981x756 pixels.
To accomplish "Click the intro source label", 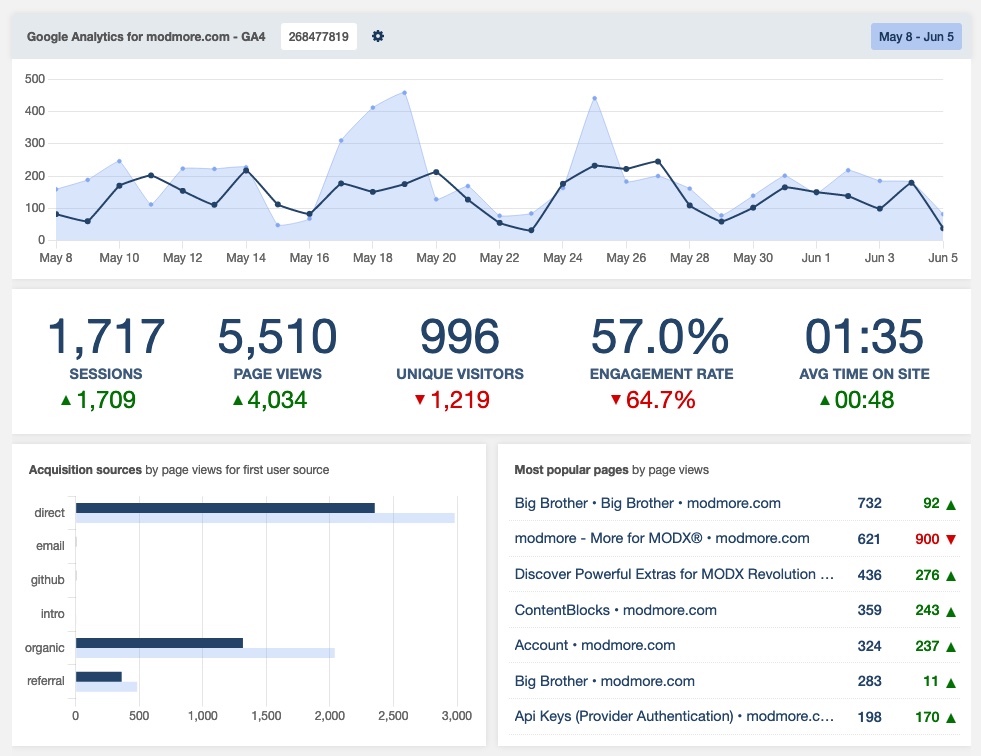I will [53, 613].
